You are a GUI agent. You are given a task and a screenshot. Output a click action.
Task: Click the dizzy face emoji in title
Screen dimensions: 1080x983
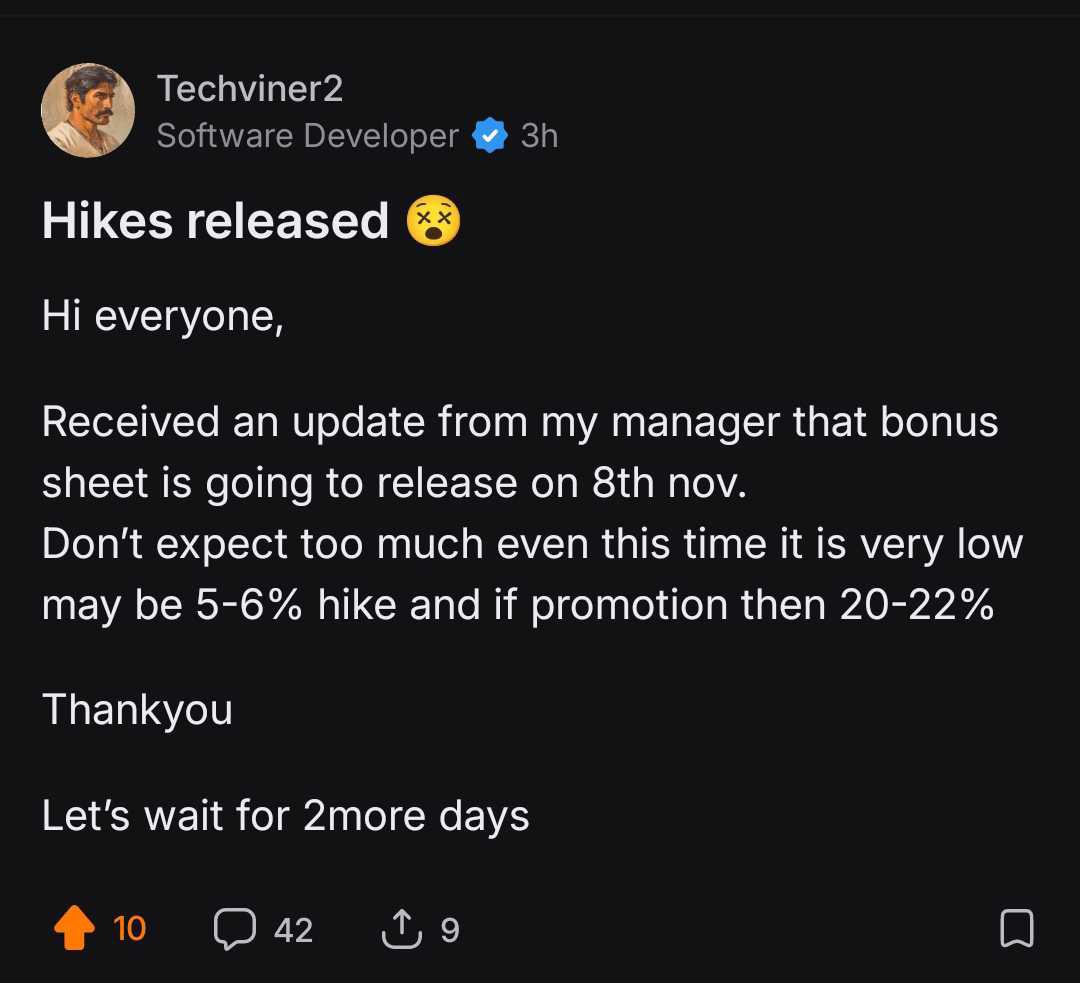434,221
